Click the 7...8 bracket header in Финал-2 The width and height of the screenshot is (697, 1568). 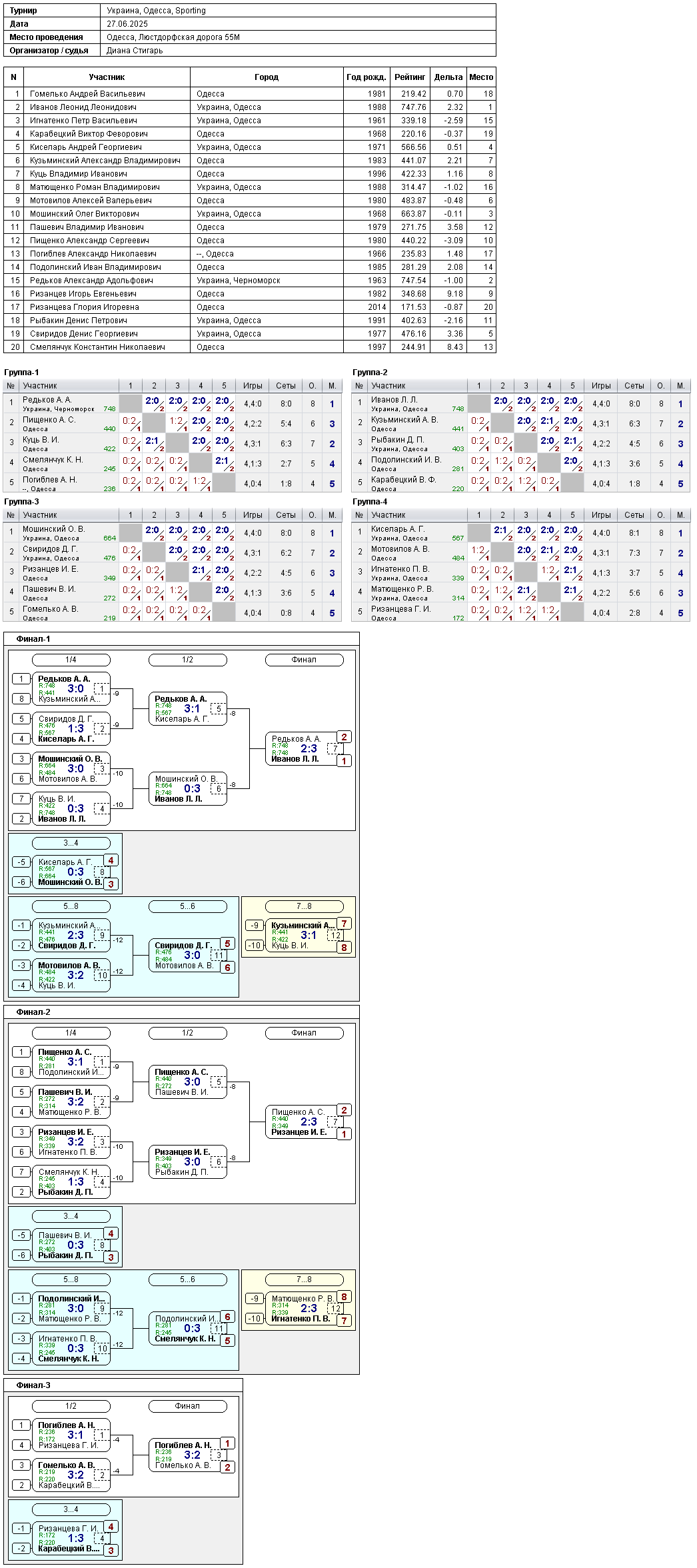click(x=304, y=1279)
